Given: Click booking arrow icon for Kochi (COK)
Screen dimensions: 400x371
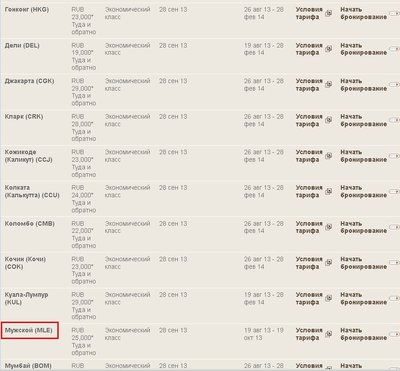Looking at the screenshot, I should [394, 263].
